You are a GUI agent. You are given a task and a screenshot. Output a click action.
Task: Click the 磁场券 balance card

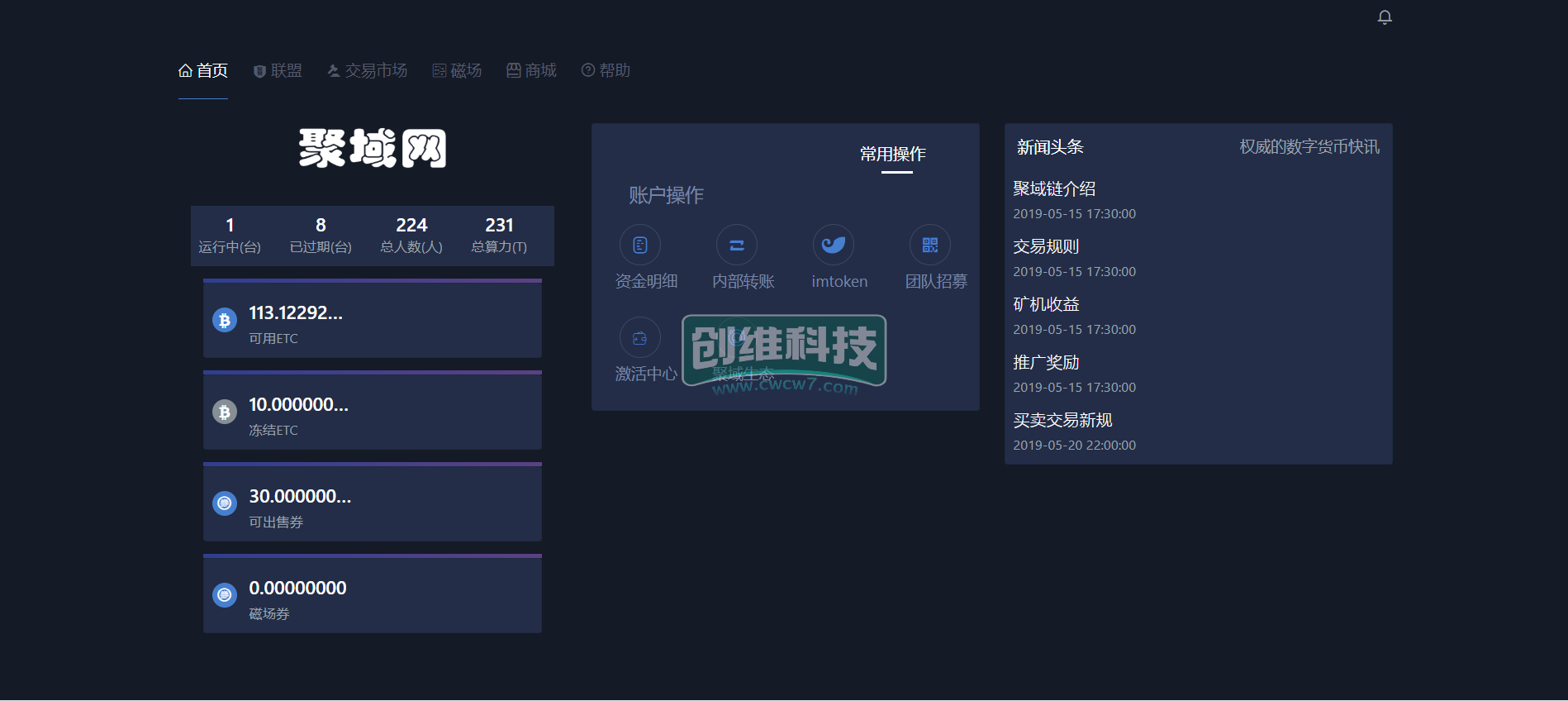click(372, 595)
